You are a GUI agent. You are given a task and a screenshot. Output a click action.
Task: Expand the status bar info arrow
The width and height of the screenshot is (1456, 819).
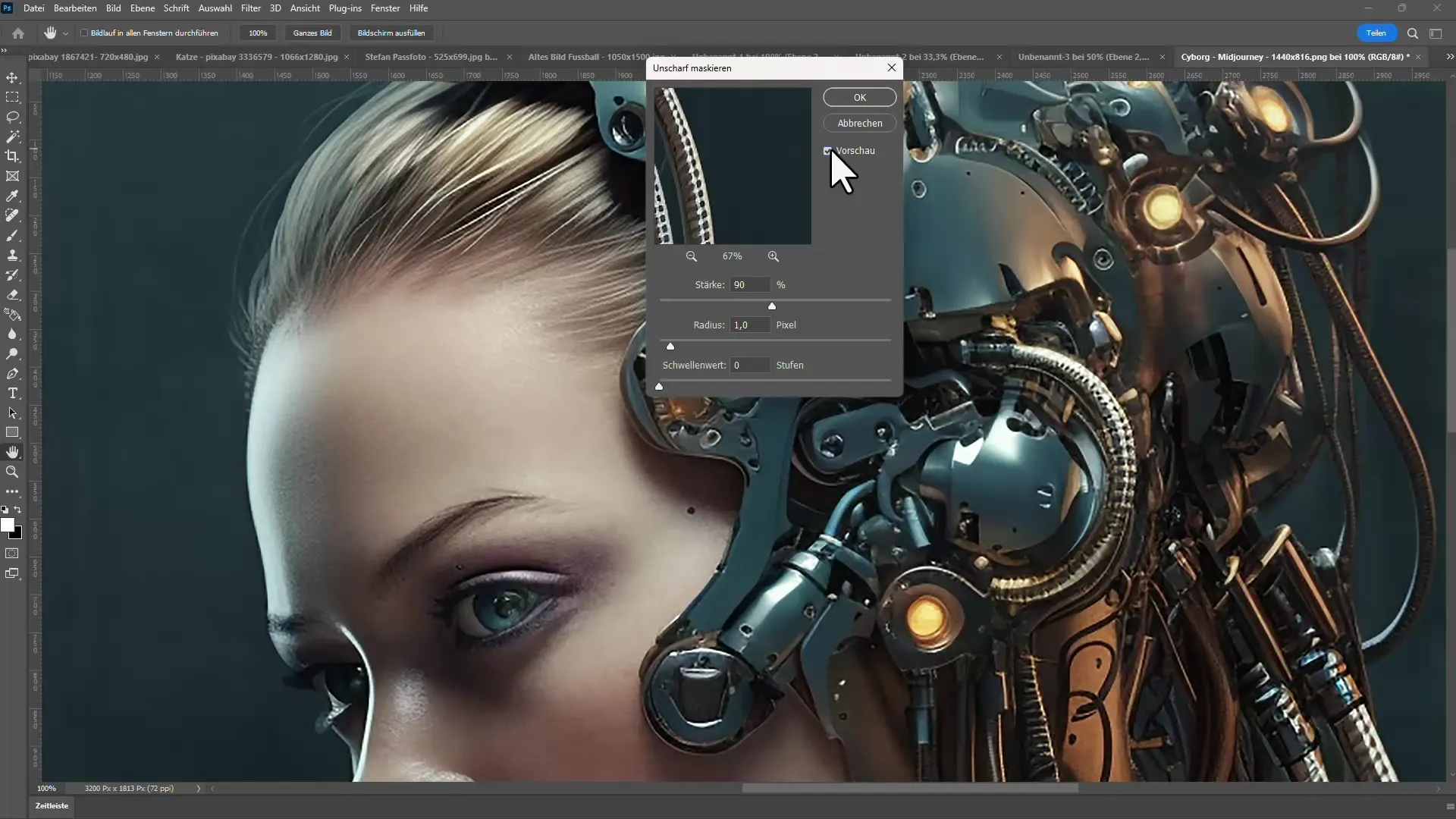199,789
